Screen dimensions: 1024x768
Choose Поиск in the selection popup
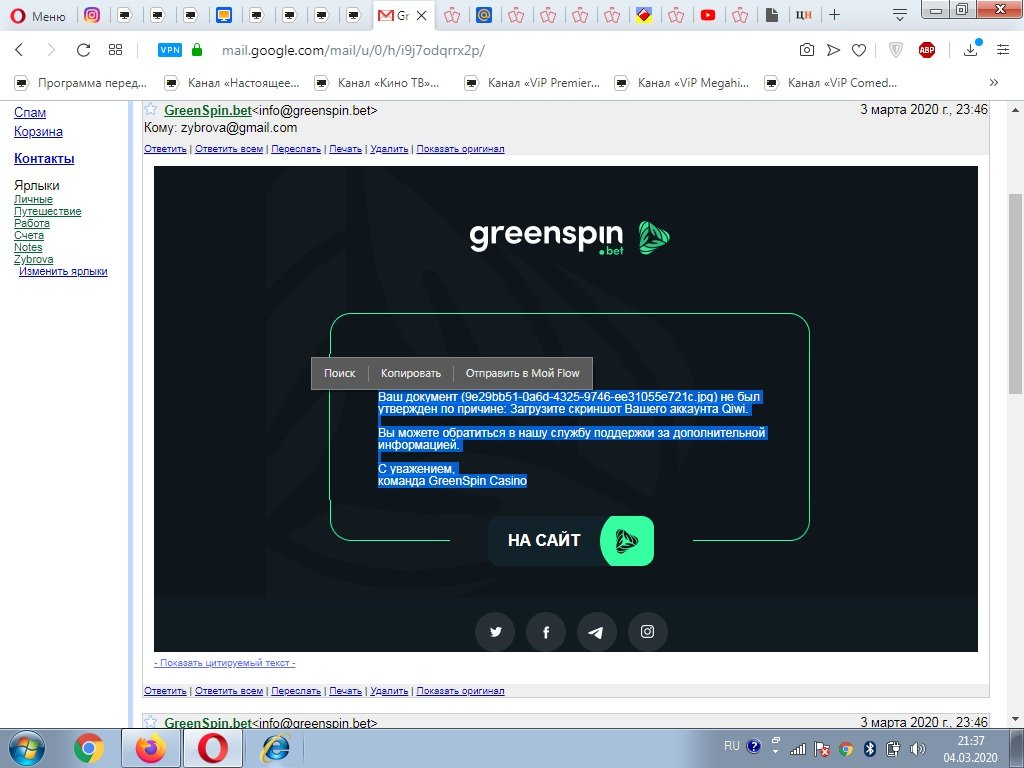(339, 373)
